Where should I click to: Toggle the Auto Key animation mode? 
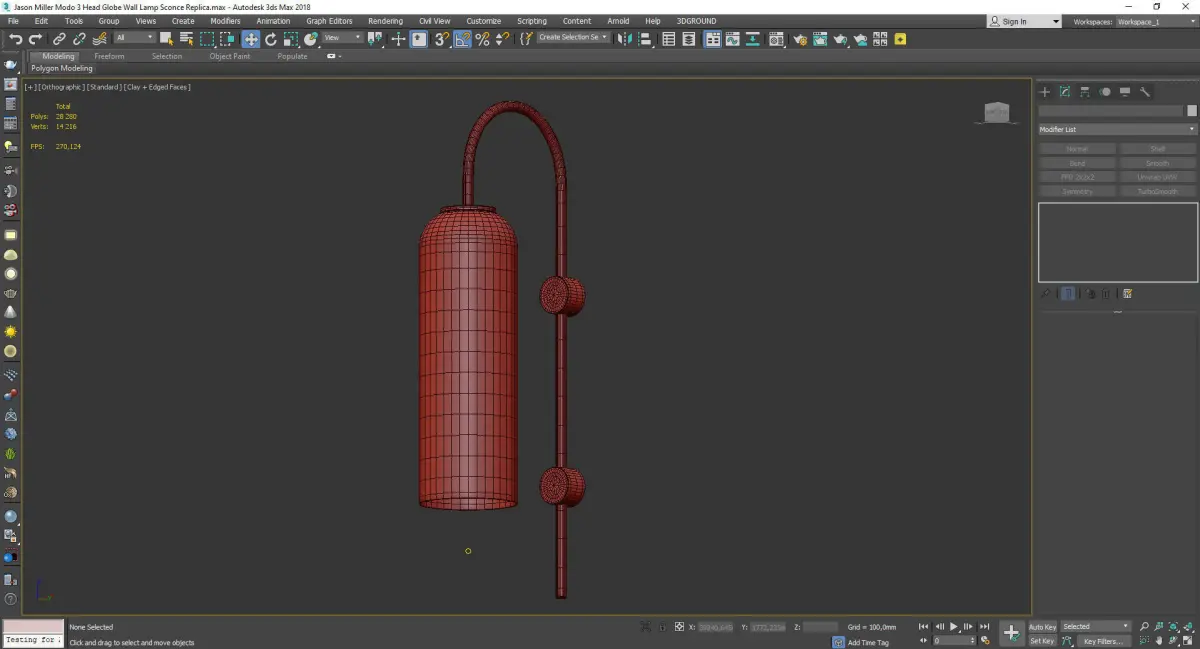click(x=1042, y=627)
